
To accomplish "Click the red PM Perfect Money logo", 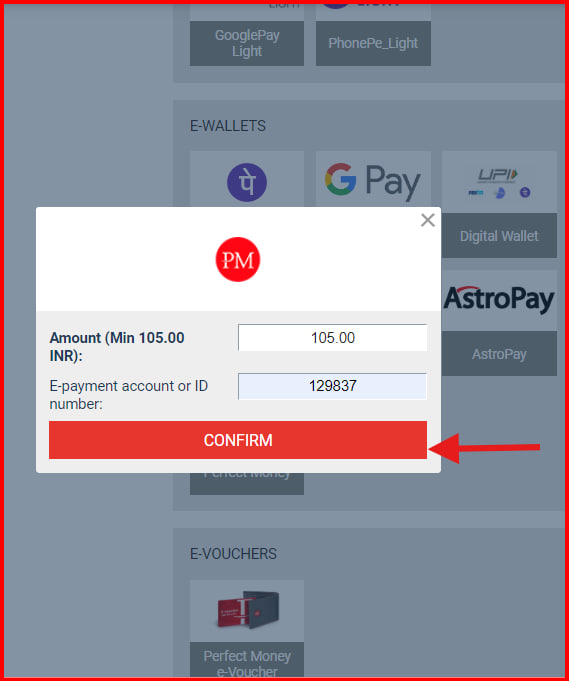I will pos(238,259).
